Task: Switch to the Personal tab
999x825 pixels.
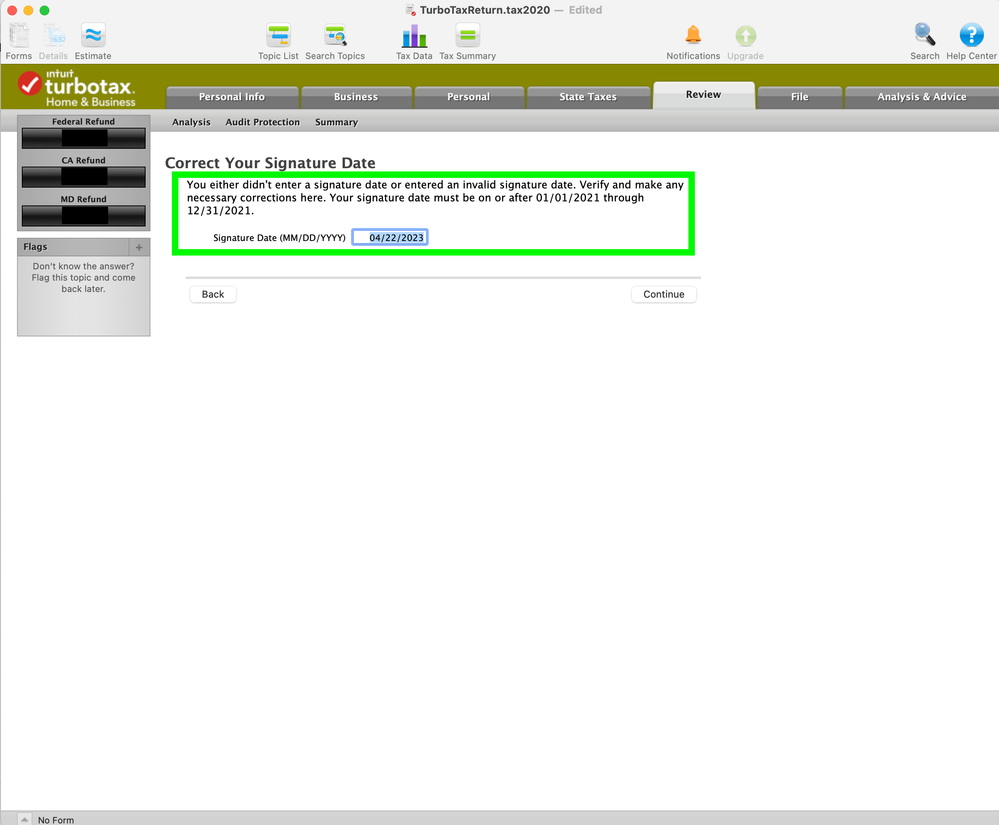Action: (469, 97)
